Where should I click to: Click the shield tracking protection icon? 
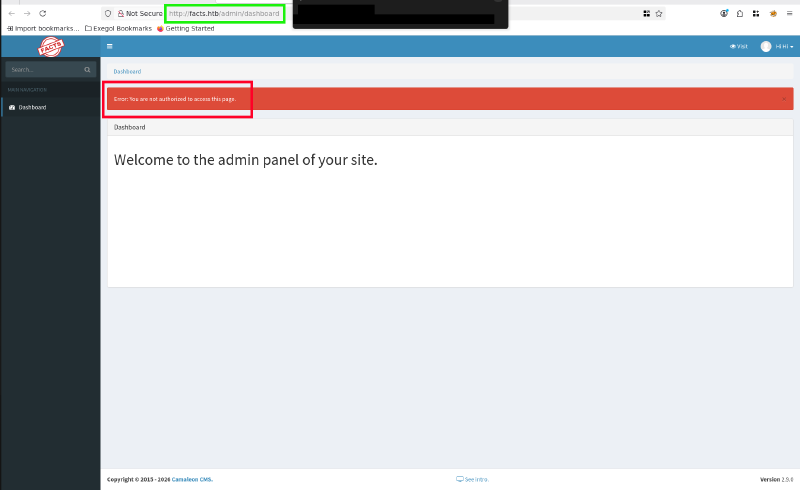(108, 13)
